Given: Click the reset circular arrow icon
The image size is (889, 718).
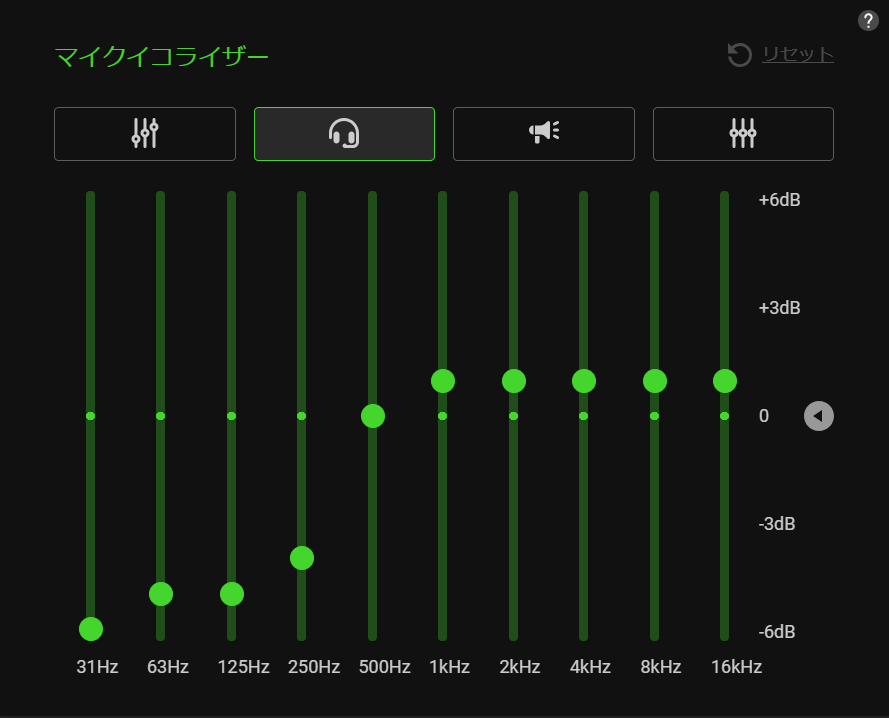Looking at the screenshot, I should coord(739,55).
